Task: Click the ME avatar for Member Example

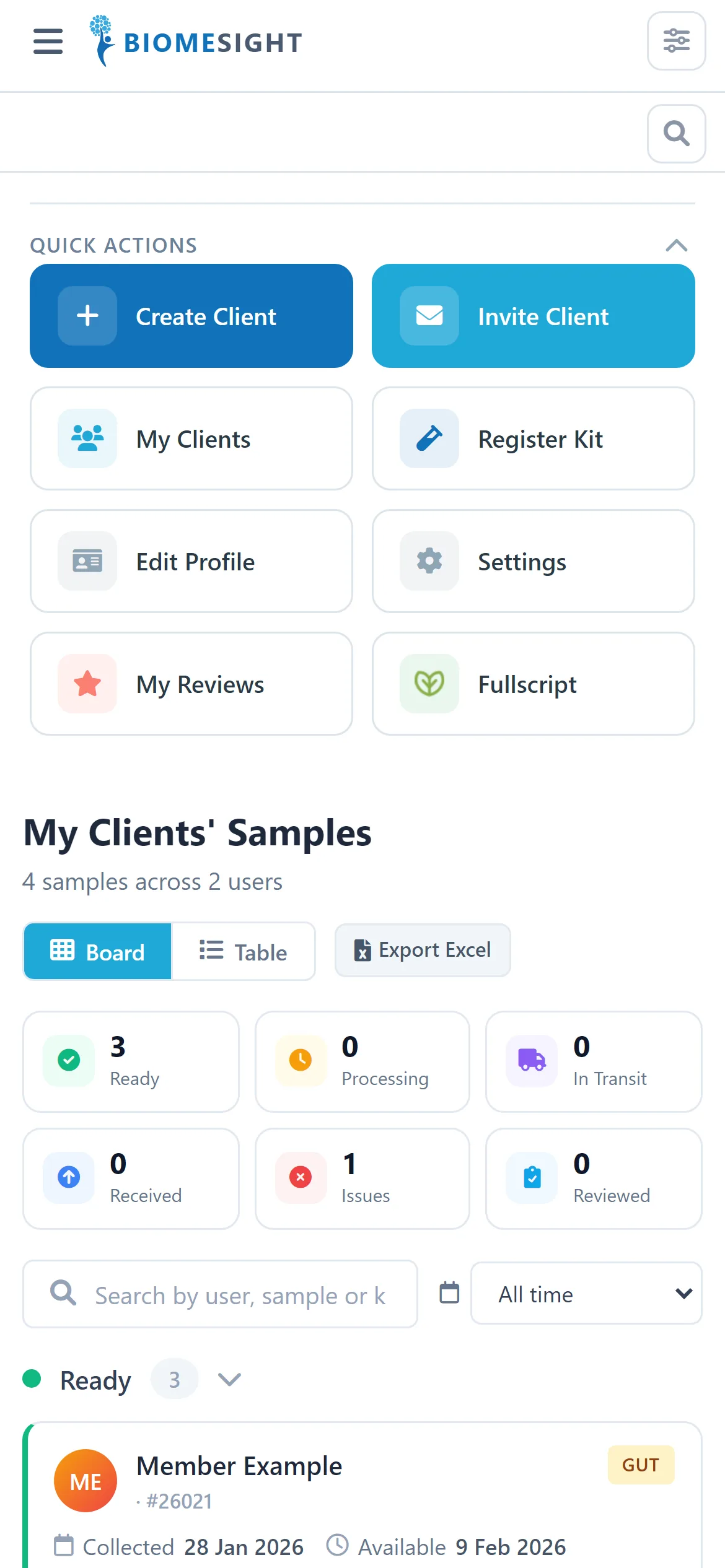Action: [x=86, y=1481]
